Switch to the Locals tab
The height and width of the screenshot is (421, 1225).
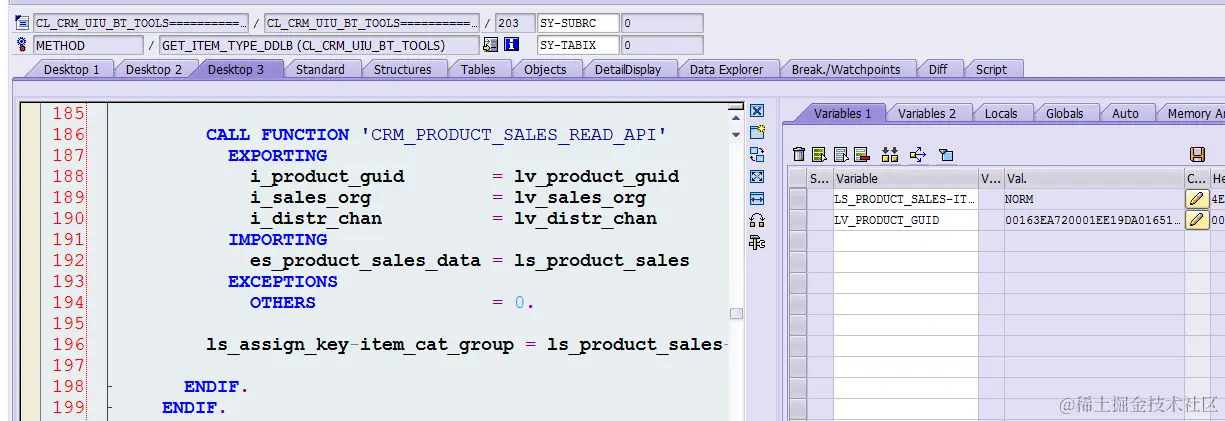click(x=1001, y=113)
